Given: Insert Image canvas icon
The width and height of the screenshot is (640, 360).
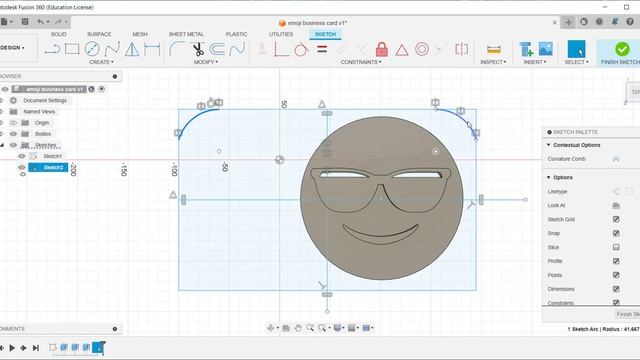Looking at the screenshot, I should pyautogui.click(x=545, y=49).
